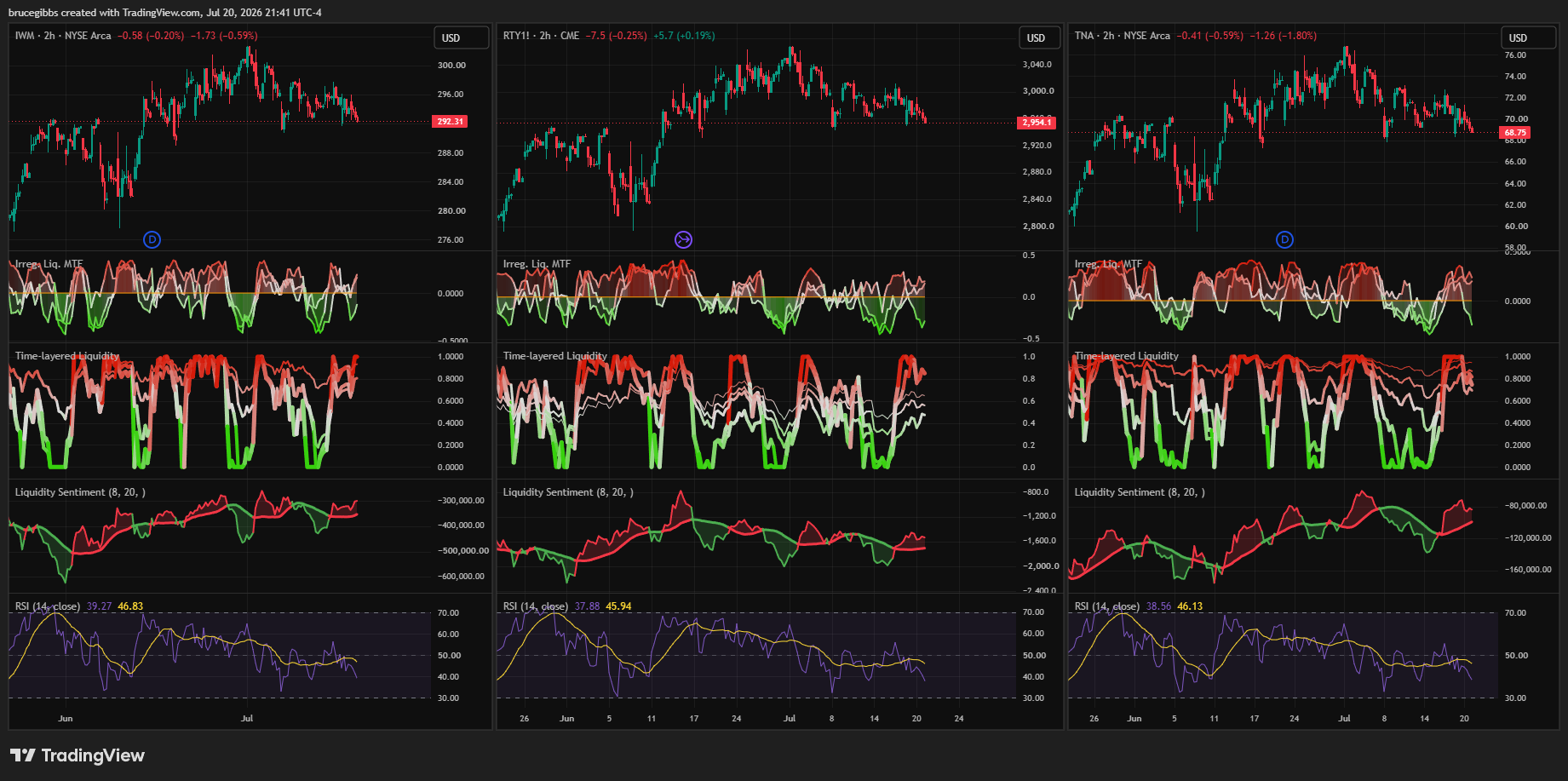Viewport: 1568px width, 781px height.
Task: Click RSI average value 46.13 on TNA chart
Action: 1191,606
